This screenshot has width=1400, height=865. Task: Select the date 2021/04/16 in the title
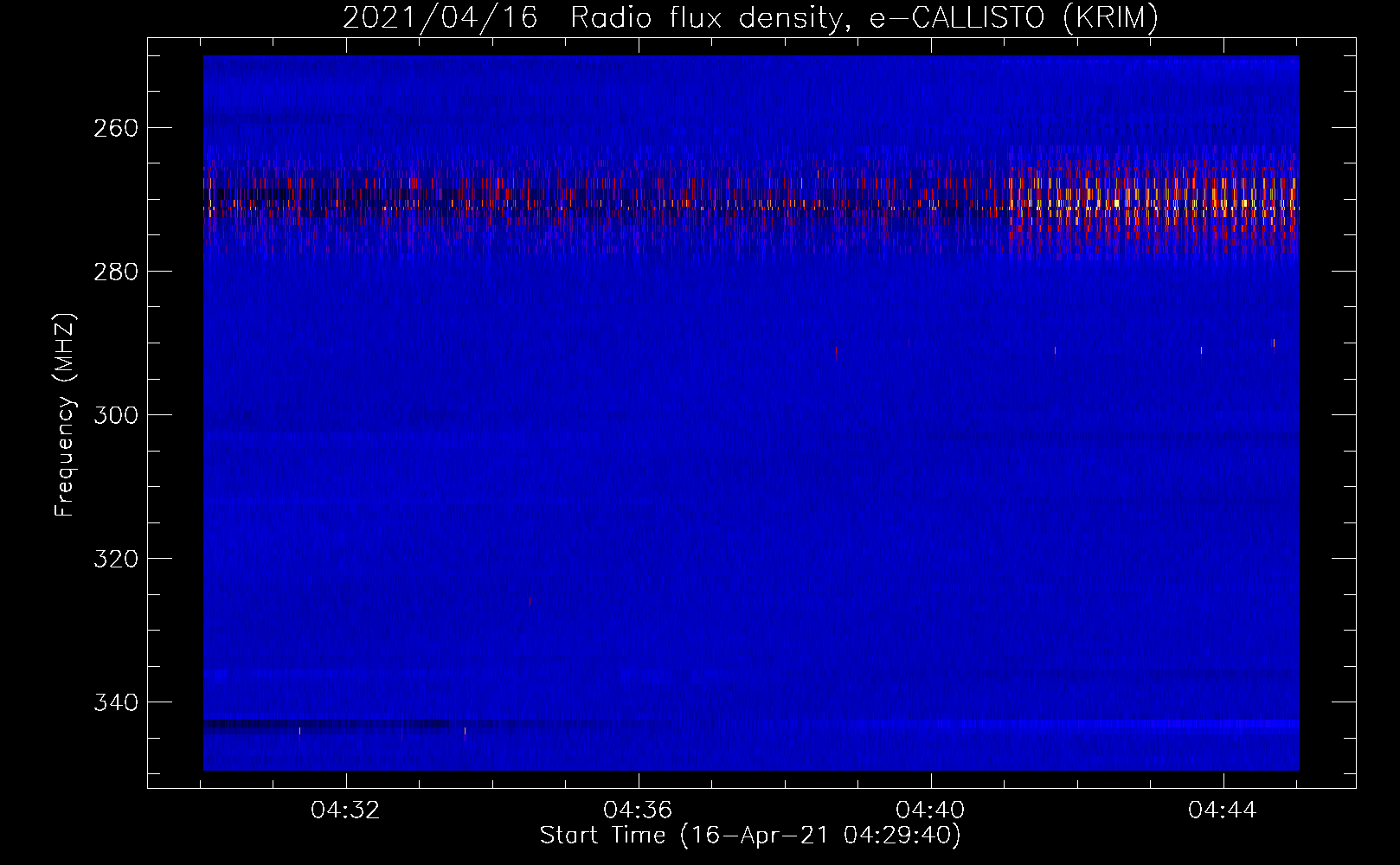[x=440, y=17]
